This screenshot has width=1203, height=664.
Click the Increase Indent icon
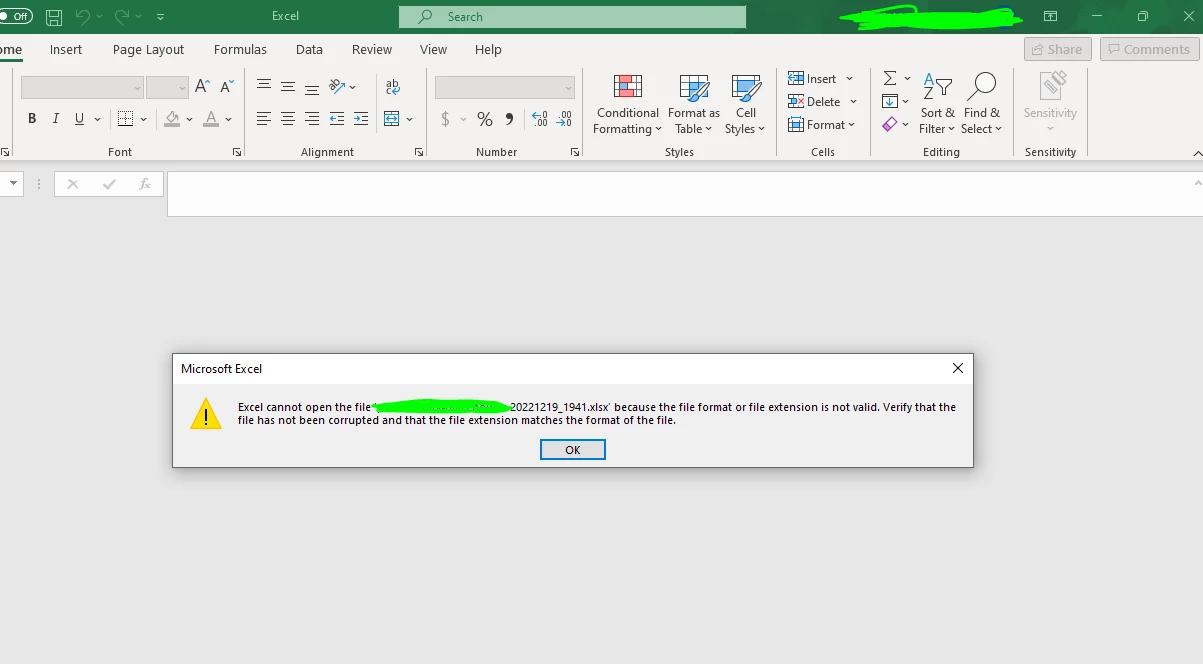(x=361, y=119)
